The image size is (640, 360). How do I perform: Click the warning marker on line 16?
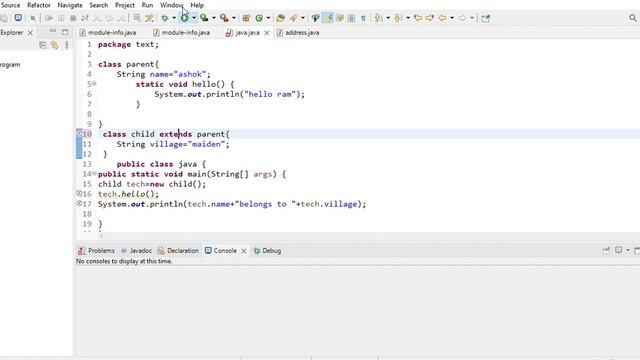80,193
